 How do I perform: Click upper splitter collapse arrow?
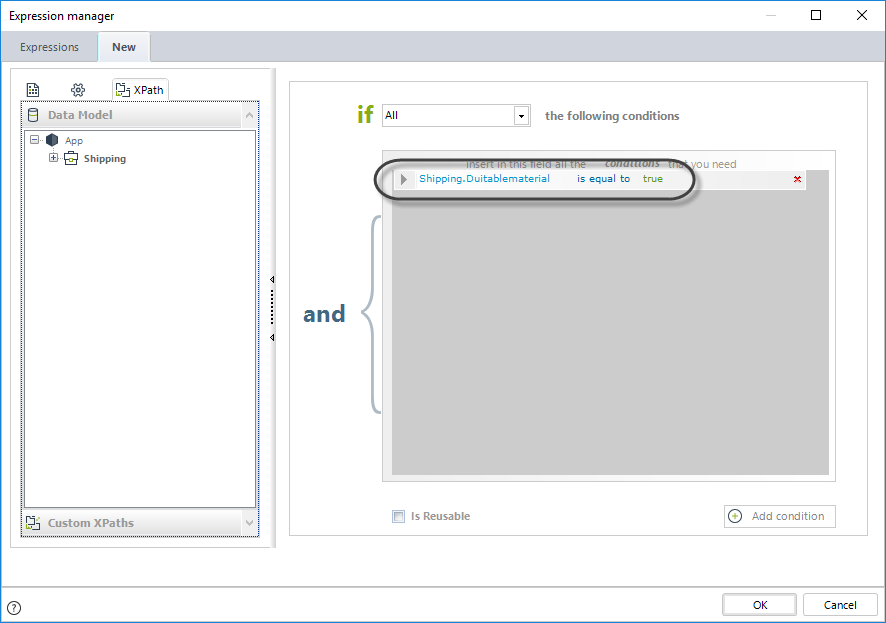pos(272,280)
